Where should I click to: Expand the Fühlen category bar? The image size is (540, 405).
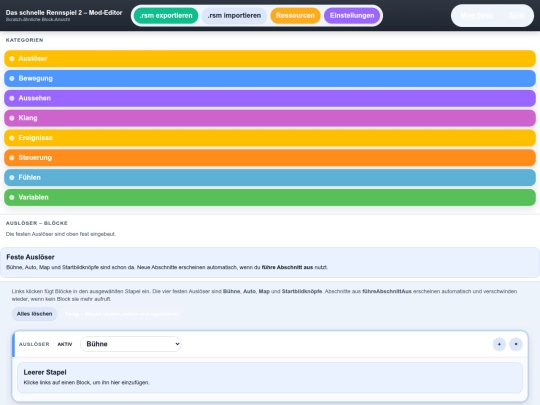point(270,177)
